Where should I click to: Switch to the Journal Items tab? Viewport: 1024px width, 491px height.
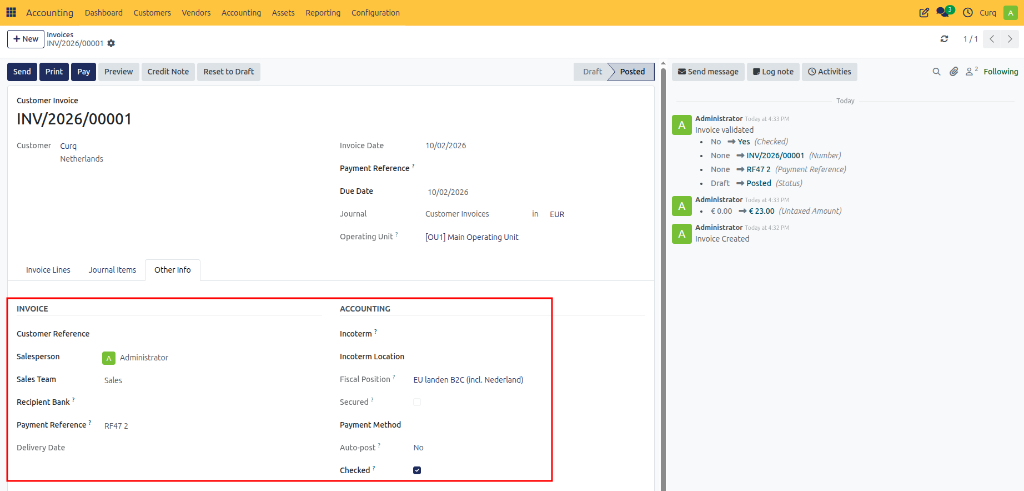pyautogui.click(x=112, y=270)
